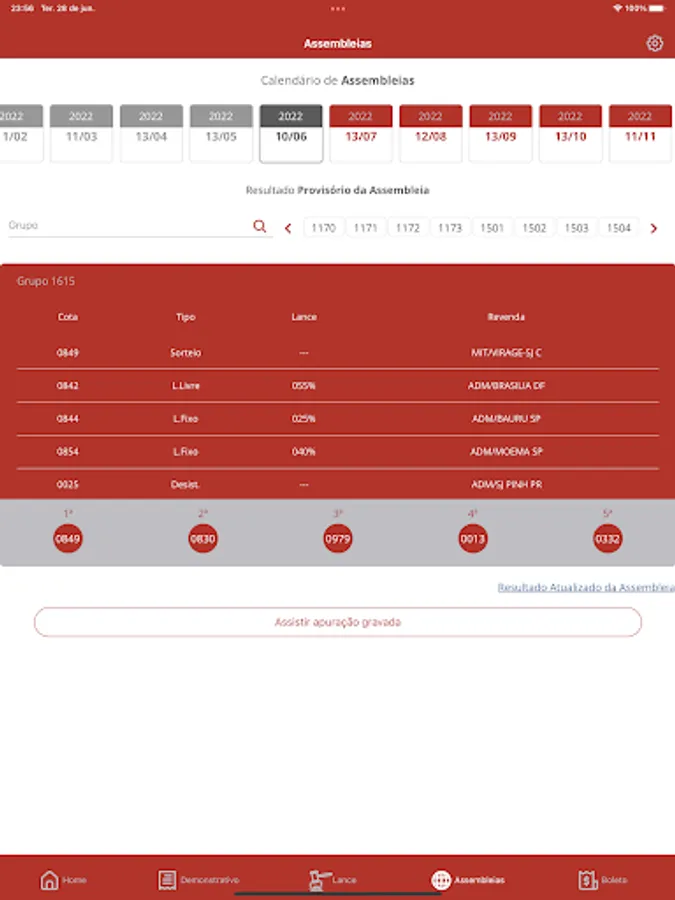The height and width of the screenshot is (900, 675).
Task: Select group 1504
Action: [x=619, y=228]
